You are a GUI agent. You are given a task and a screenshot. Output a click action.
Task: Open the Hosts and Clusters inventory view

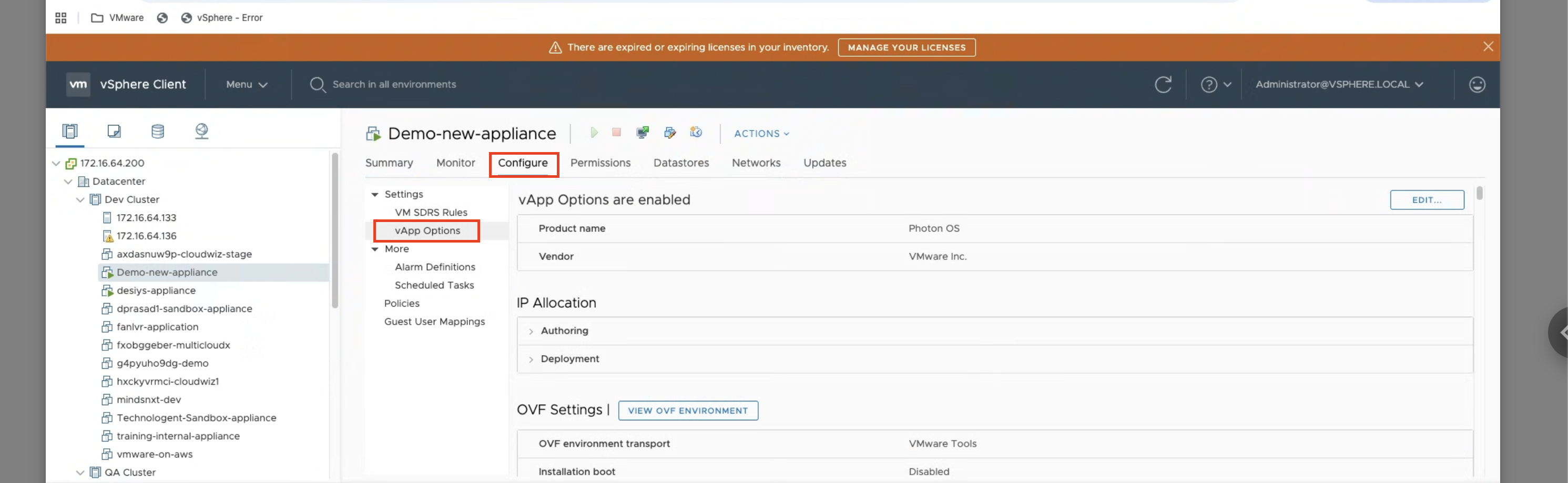tap(70, 131)
